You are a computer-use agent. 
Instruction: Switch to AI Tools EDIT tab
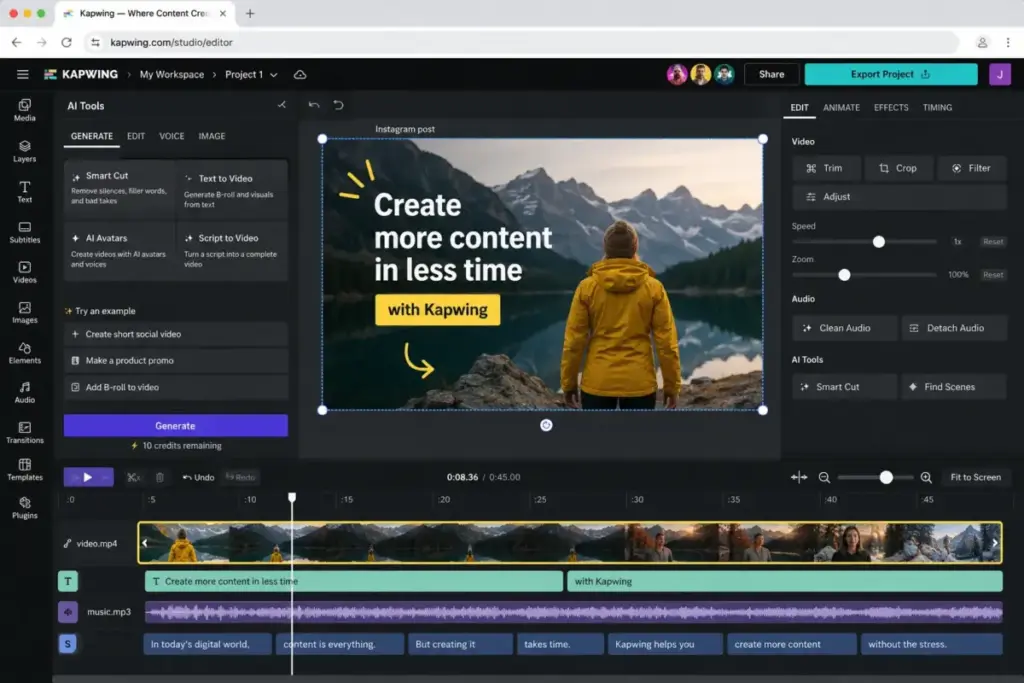click(x=136, y=136)
